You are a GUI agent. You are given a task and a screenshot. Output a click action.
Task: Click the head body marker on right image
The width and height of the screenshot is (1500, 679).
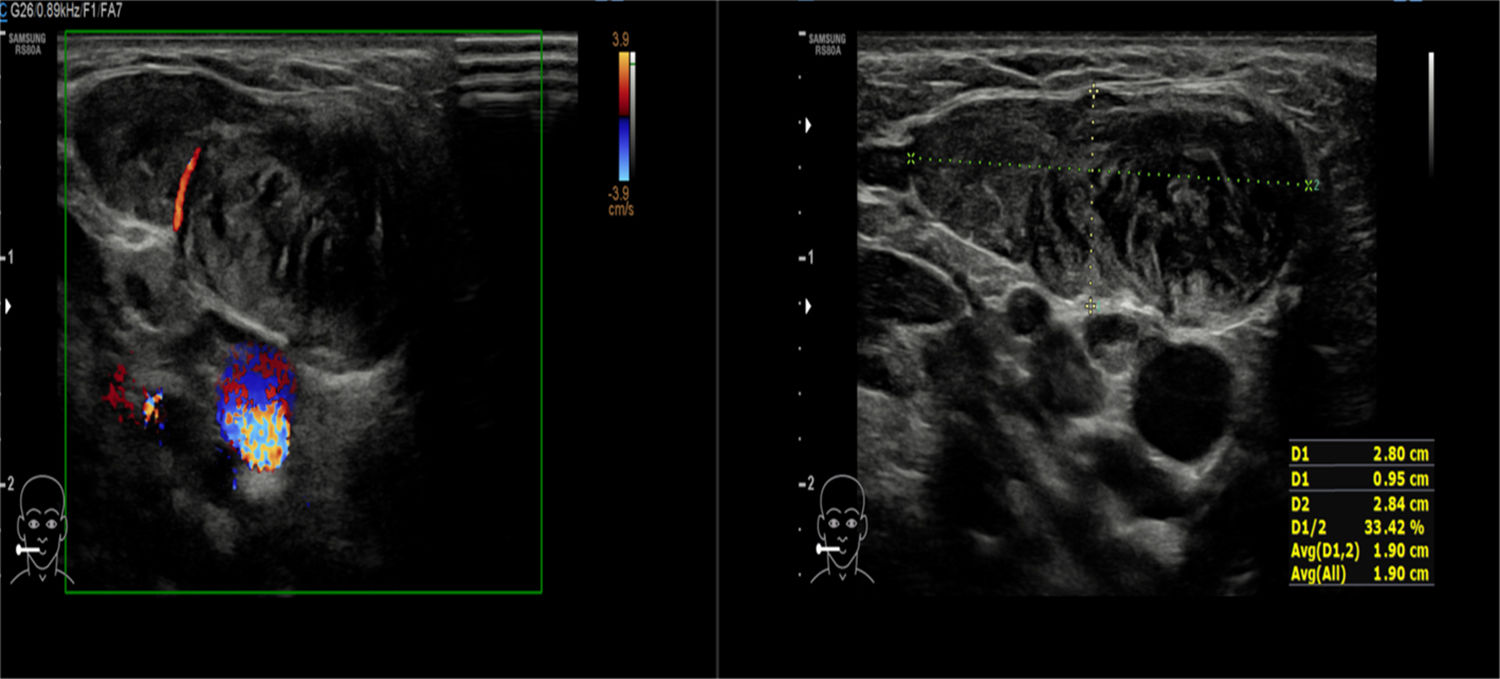(x=841, y=530)
